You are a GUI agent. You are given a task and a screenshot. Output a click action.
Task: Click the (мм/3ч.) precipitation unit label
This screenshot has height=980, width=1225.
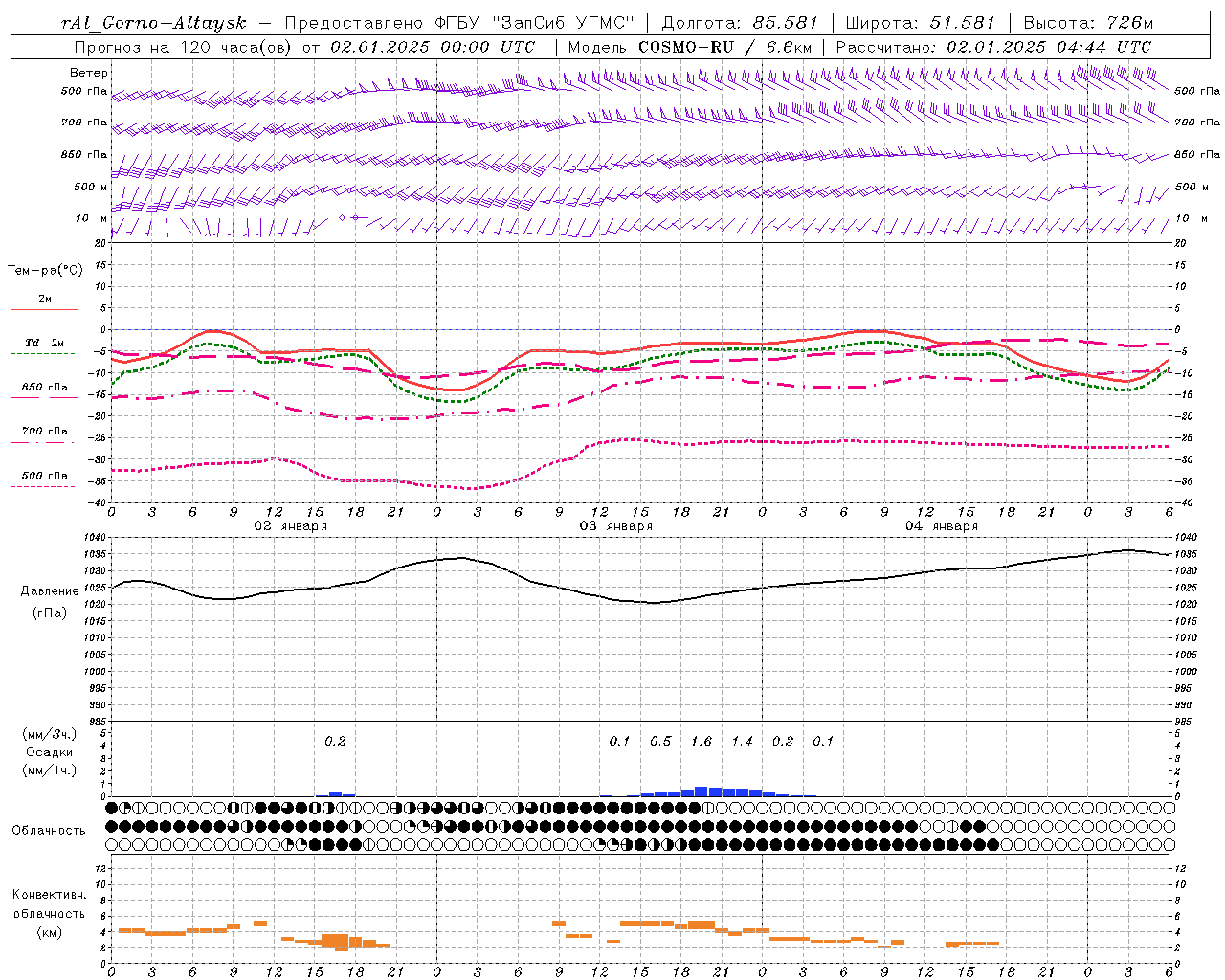pyautogui.click(x=50, y=734)
